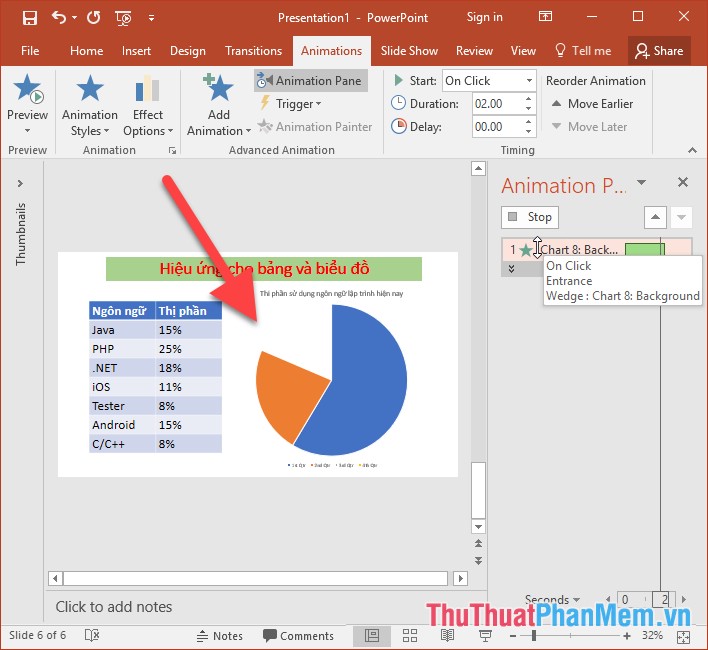Viewport: 708px width, 650px height.
Task: Switch to the Insert tab
Action: pyautogui.click(x=136, y=51)
